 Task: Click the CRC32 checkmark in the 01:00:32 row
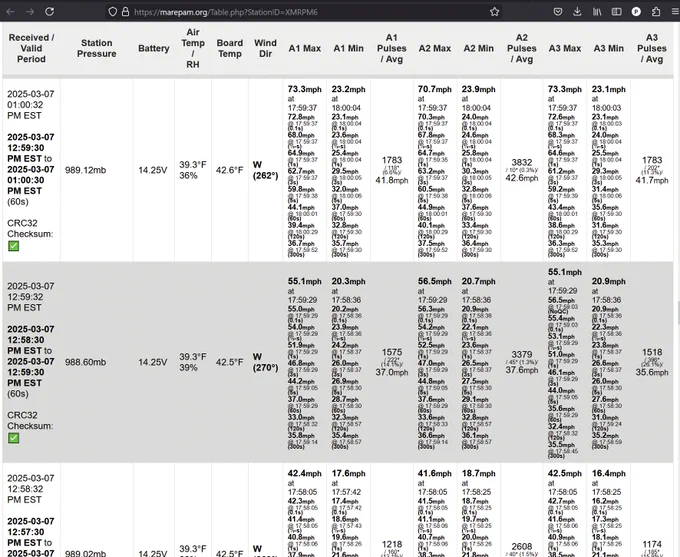point(13,246)
